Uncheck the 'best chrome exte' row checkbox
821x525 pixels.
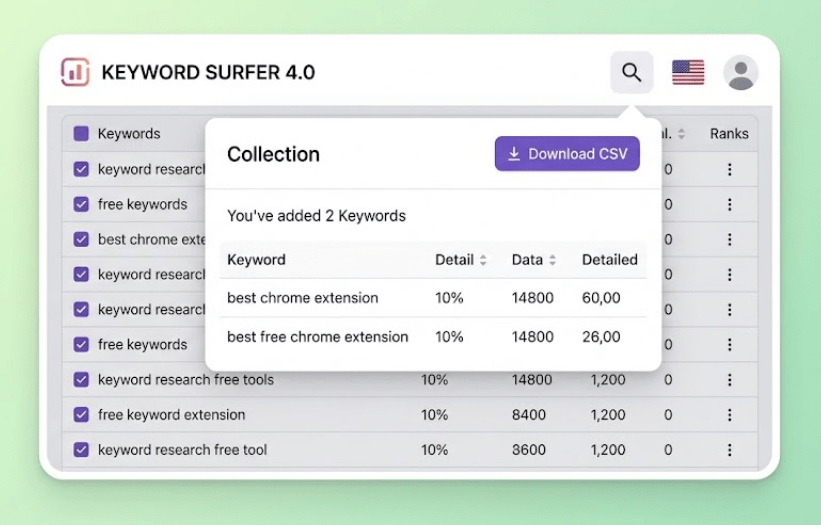[81, 239]
